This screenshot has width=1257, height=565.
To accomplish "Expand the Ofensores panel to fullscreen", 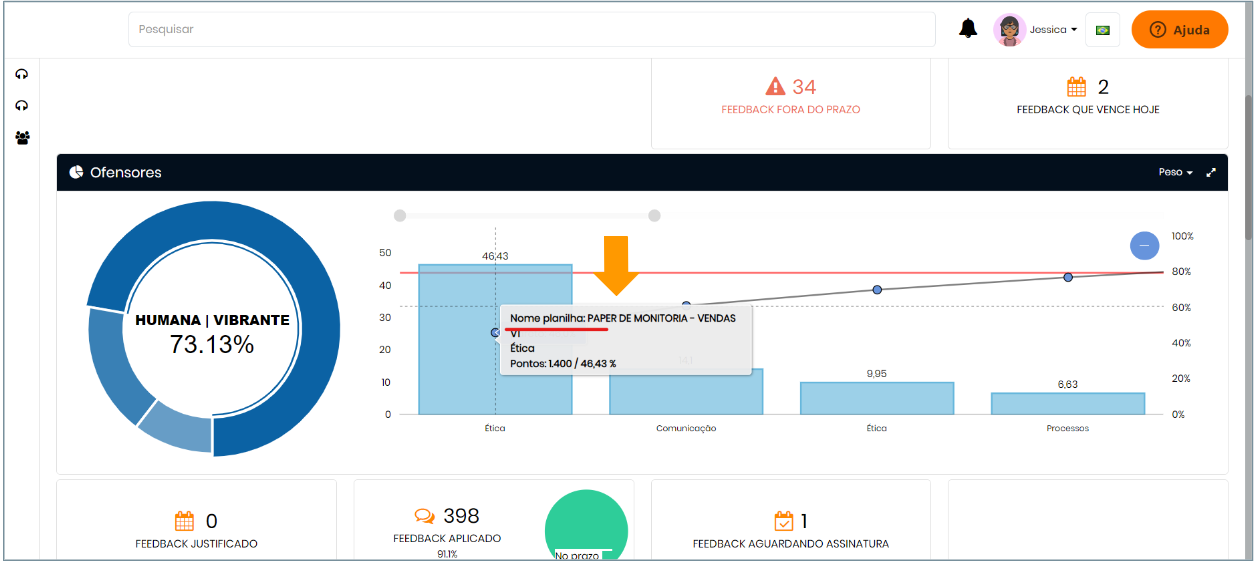I will (x=1211, y=173).
